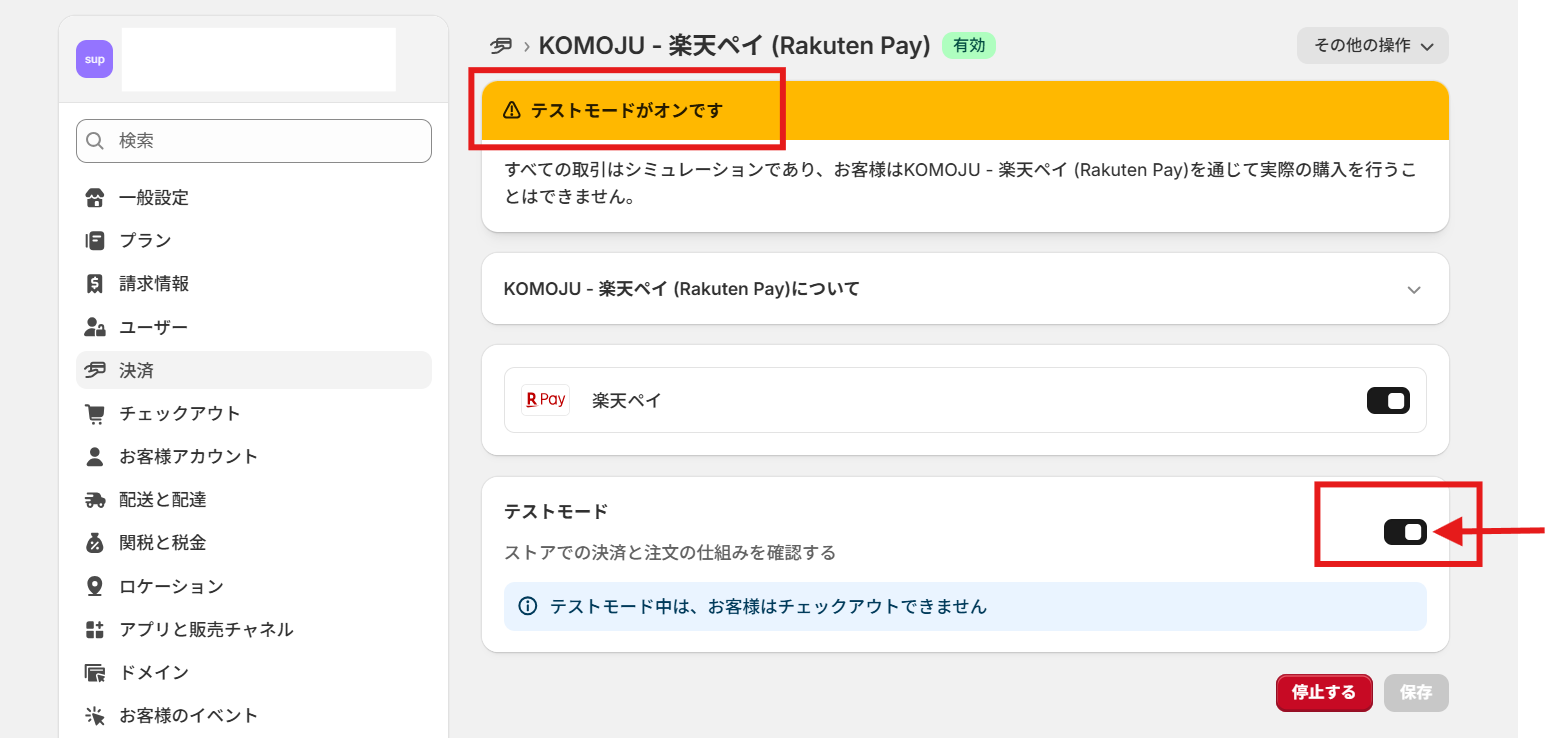
Task: Open ロケーション via its location pin icon
Action: point(94,586)
